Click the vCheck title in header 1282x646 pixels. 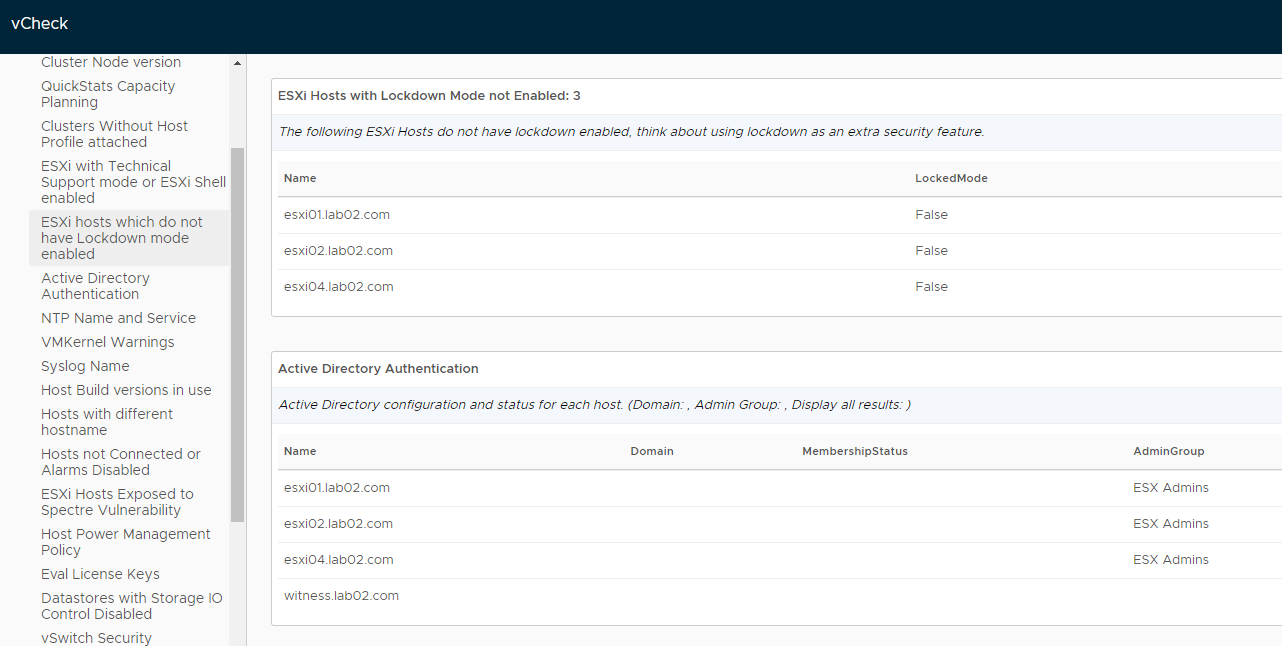(x=40, y=23)
